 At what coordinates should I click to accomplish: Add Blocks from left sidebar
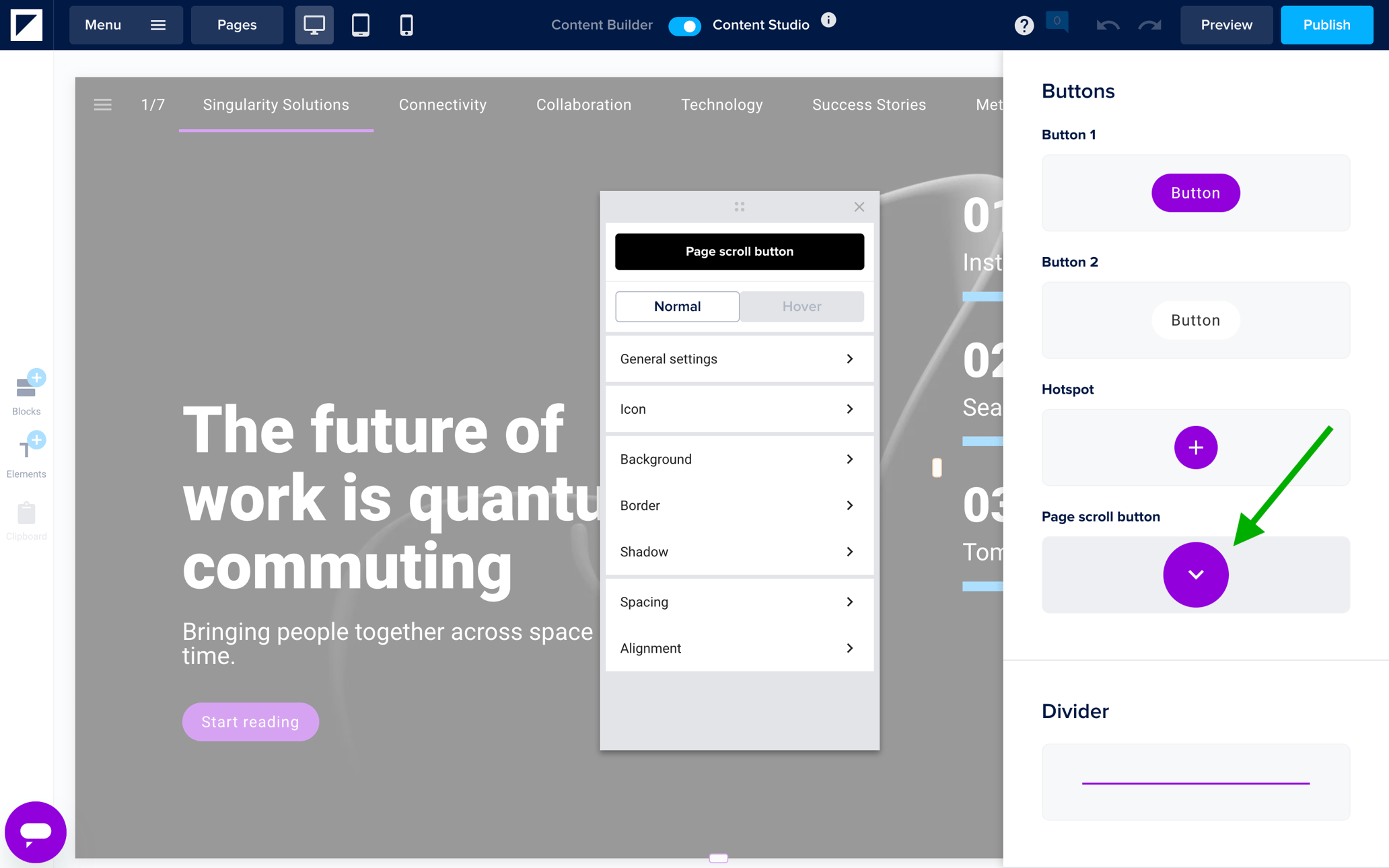(27, 393)
